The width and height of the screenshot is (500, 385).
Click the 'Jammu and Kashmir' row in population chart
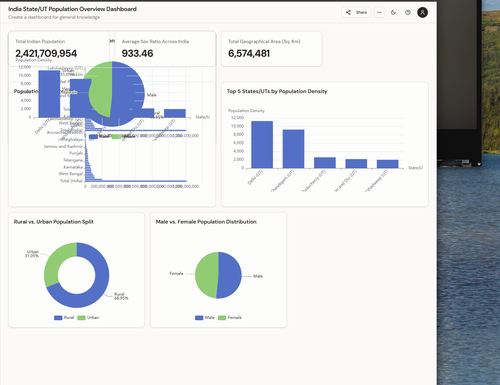(63, 146)
